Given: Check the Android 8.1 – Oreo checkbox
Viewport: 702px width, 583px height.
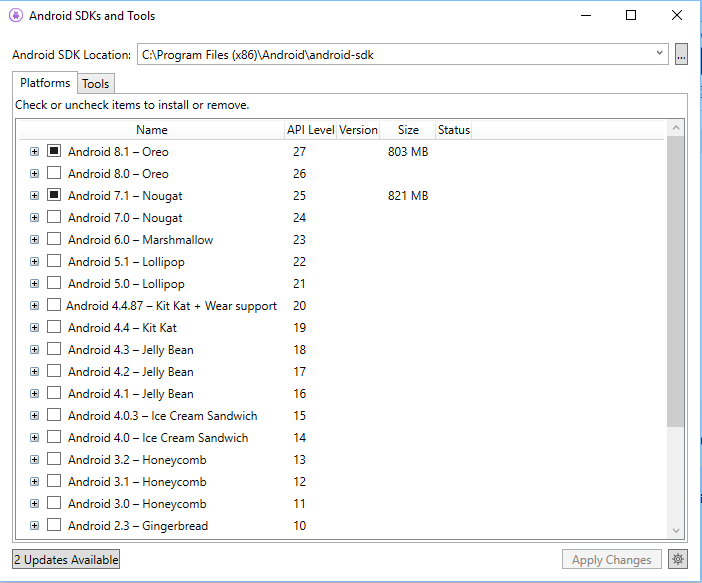Looking at the screenshot, I should pyautogui.click(x=54, y=151).
